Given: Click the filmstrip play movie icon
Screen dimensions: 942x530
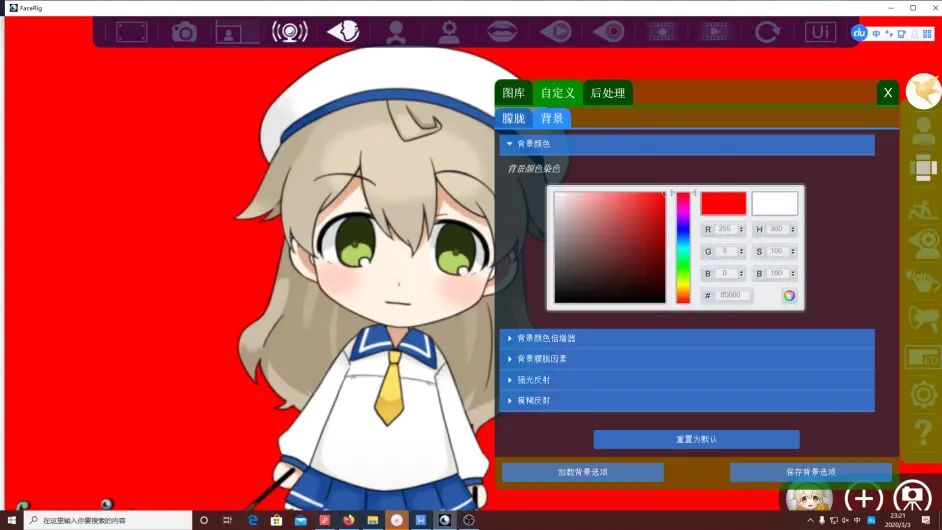Looking at the screenshot, I should pos(714,32).
